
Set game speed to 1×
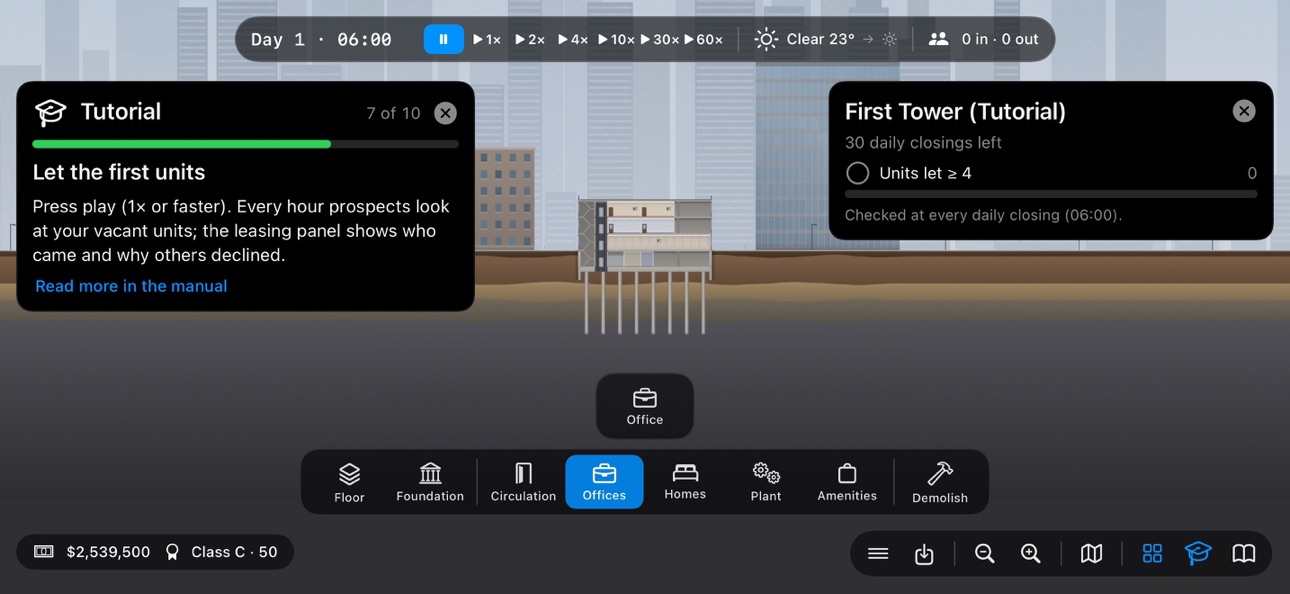pos(487,40)
